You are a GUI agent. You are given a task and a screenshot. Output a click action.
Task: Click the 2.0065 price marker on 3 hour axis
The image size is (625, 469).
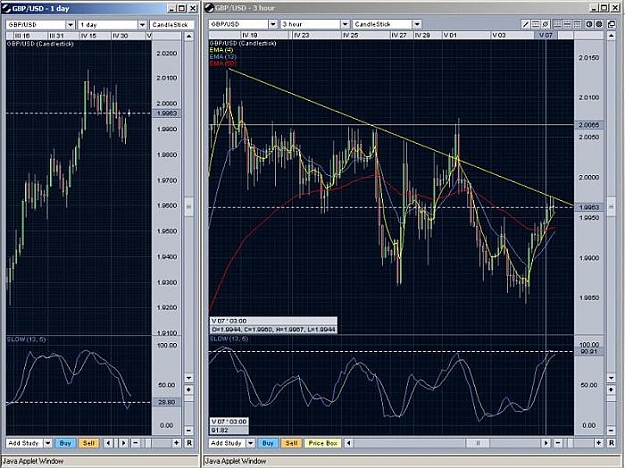point(589,125)
